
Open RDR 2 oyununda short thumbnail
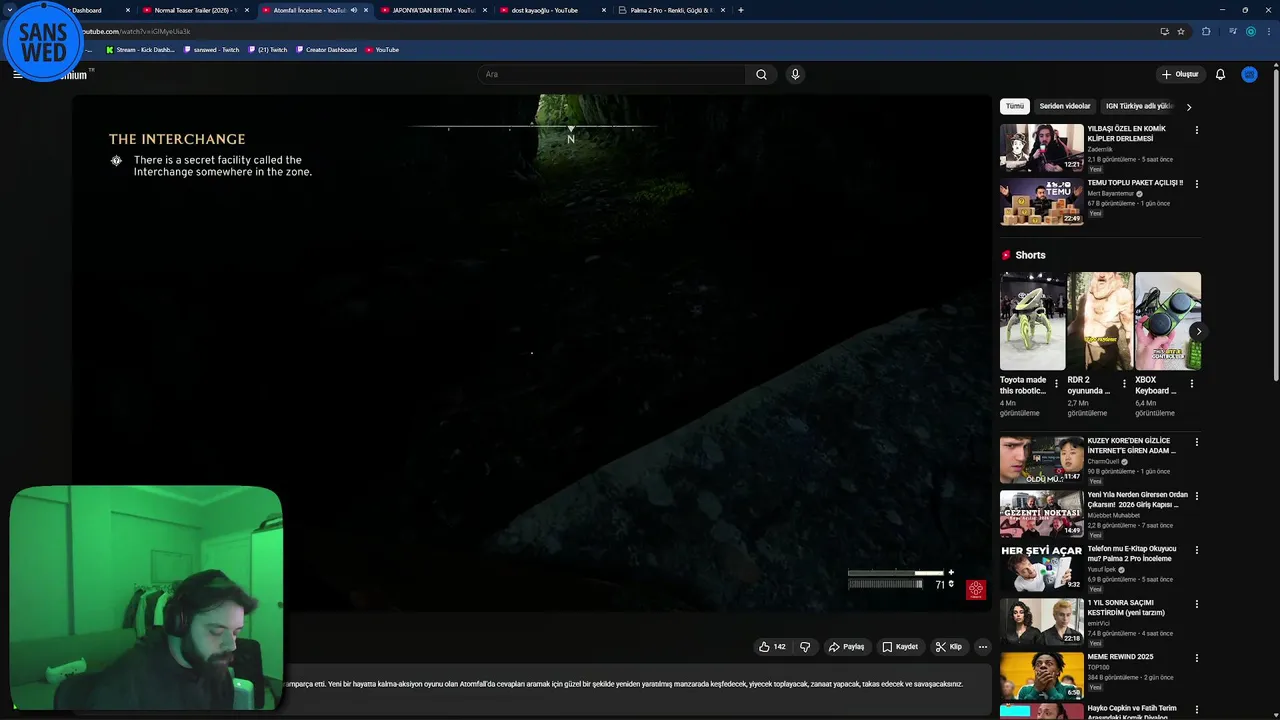pos(1100,321)
